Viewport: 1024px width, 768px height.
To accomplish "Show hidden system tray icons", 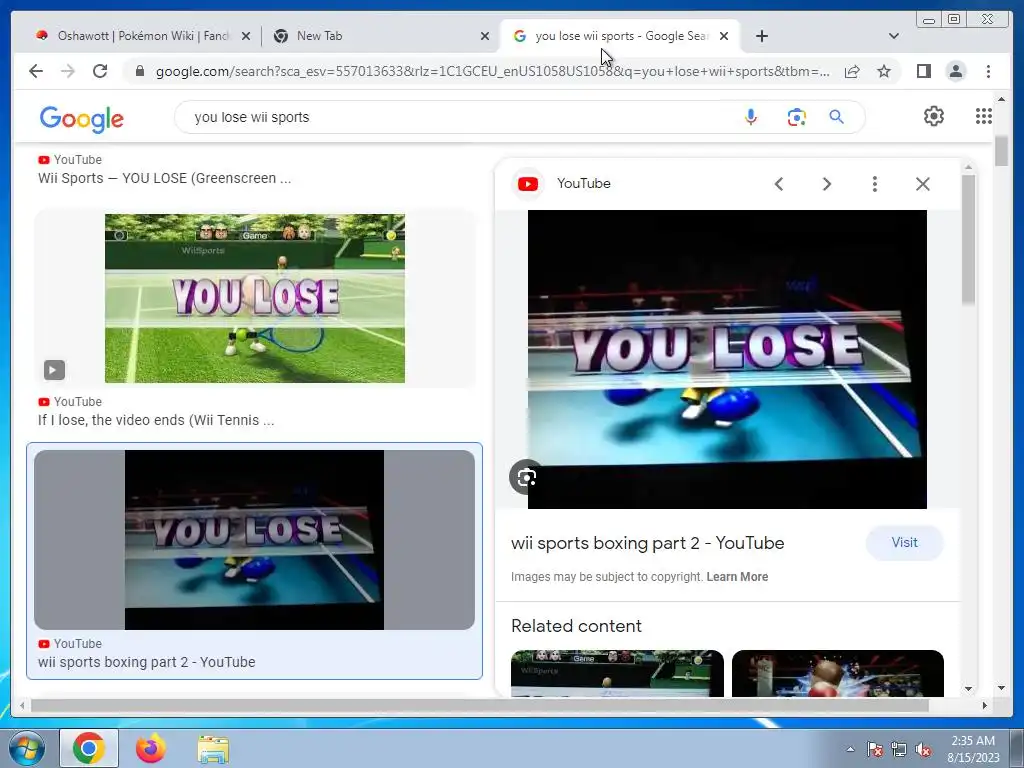I will [850, 749].
